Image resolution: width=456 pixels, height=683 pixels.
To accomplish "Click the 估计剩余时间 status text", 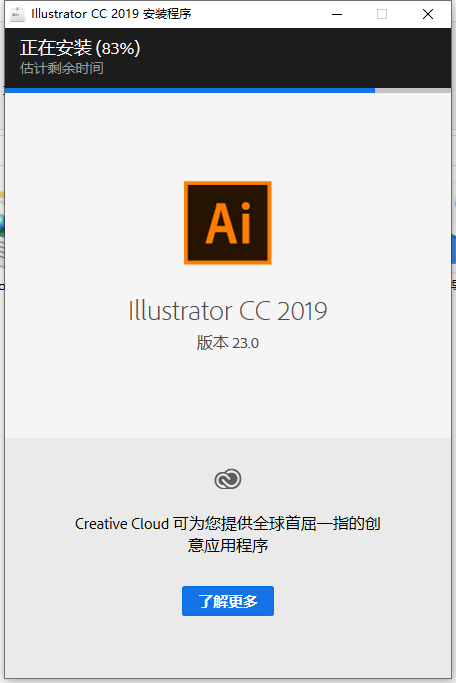I will [61, 68].
